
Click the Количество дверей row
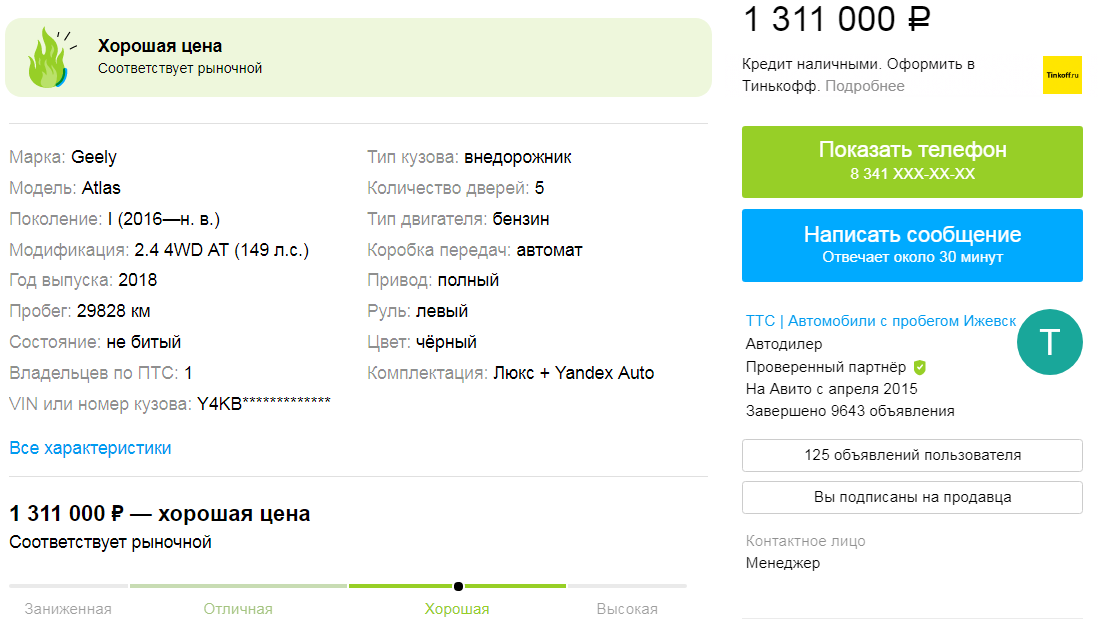(x=456, y=188)
